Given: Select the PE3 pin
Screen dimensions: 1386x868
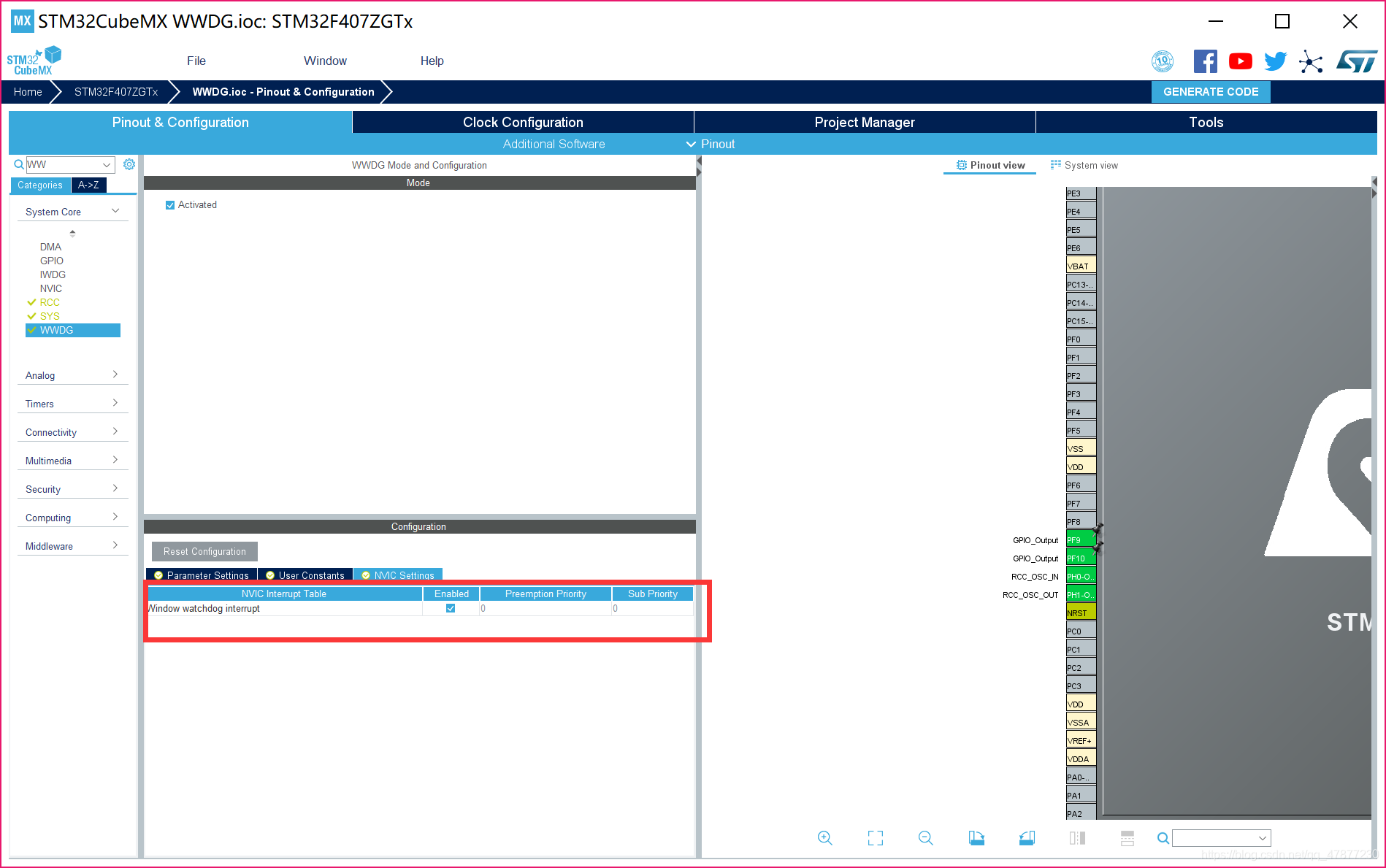Looking at the screenshot, I should (x=1081, y=193).
